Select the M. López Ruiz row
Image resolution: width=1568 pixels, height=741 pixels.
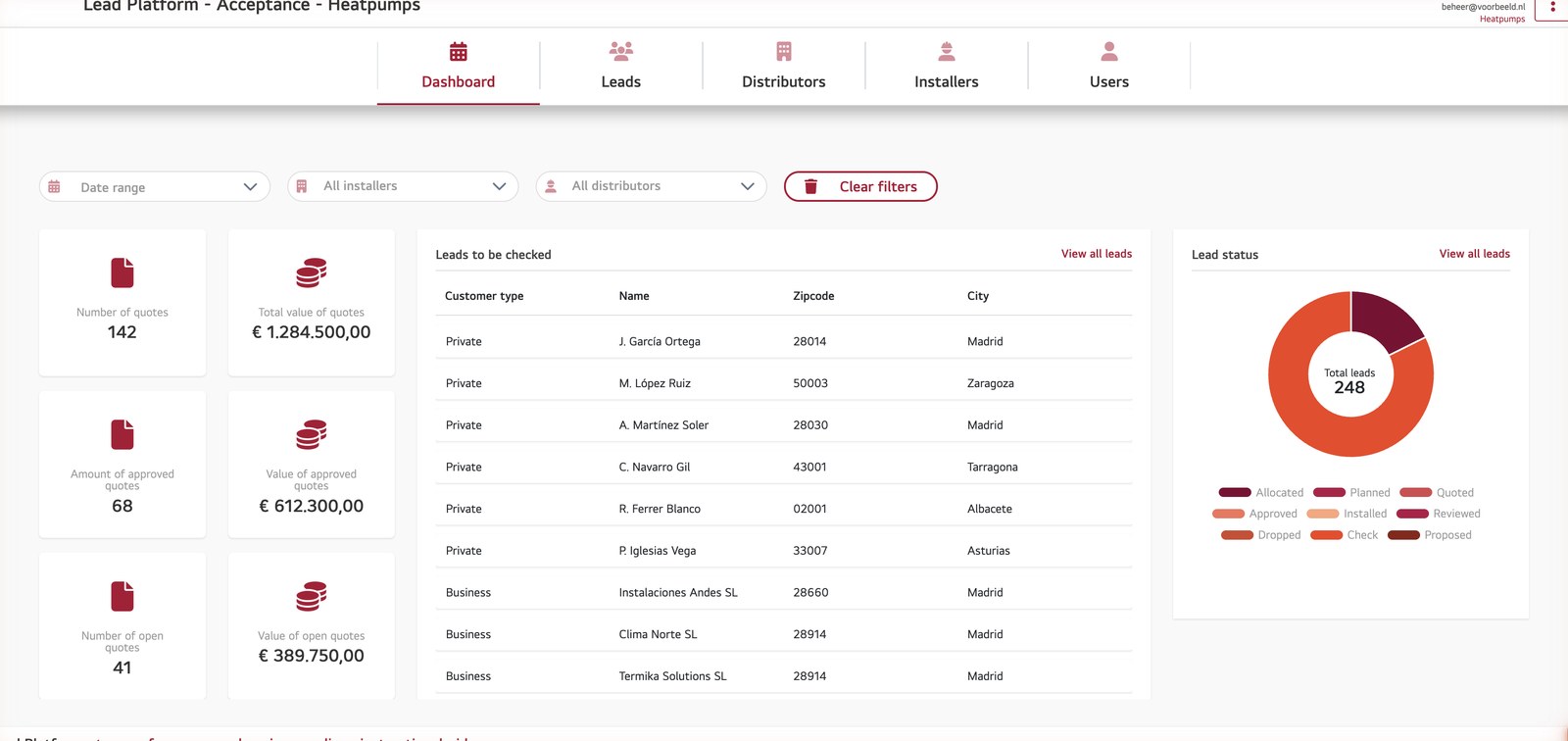[x=784, y=383]
